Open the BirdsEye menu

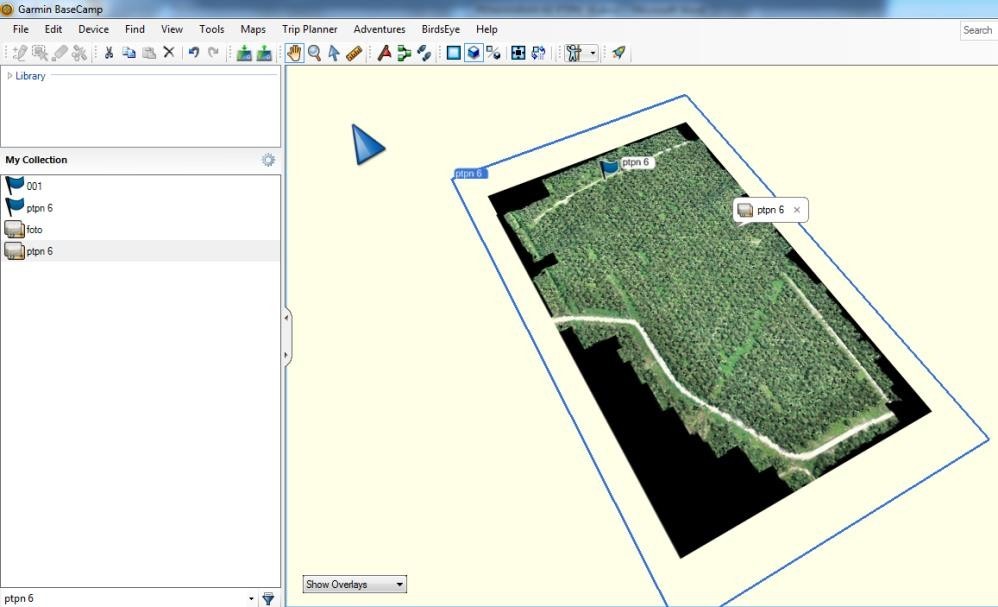[440, 30]
